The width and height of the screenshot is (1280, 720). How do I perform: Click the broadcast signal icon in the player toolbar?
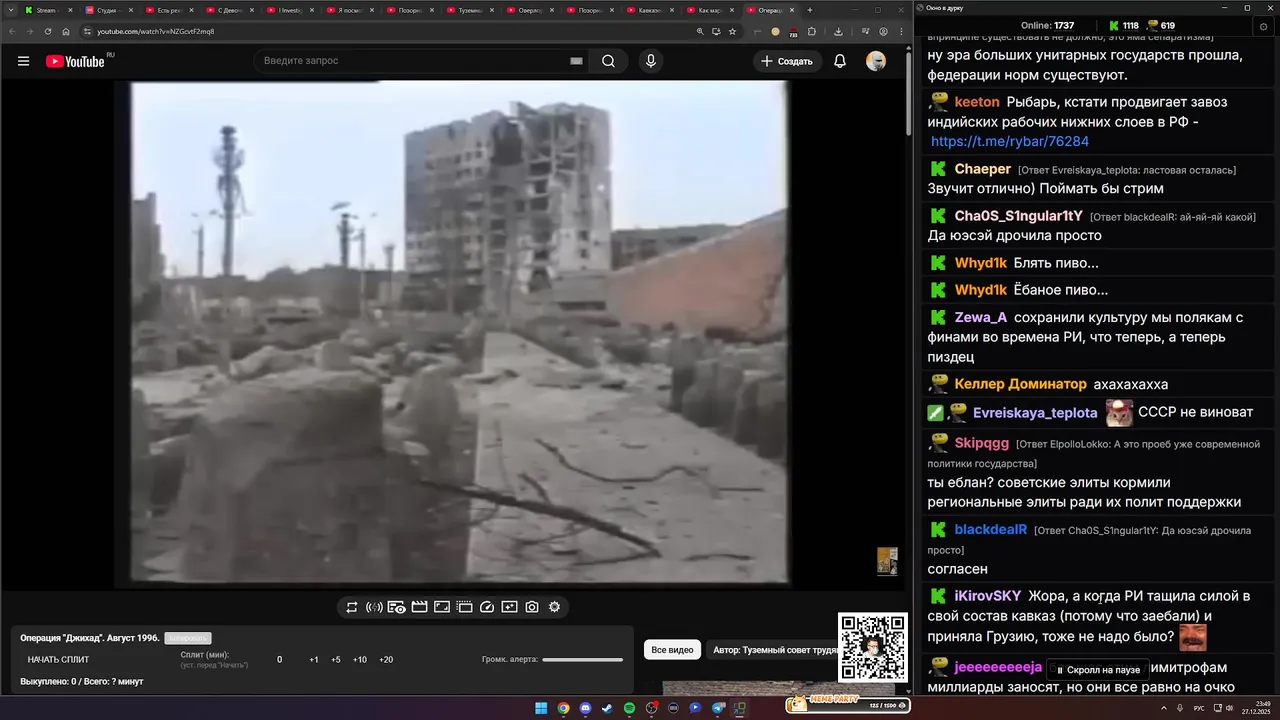click(x=374, y=607)
